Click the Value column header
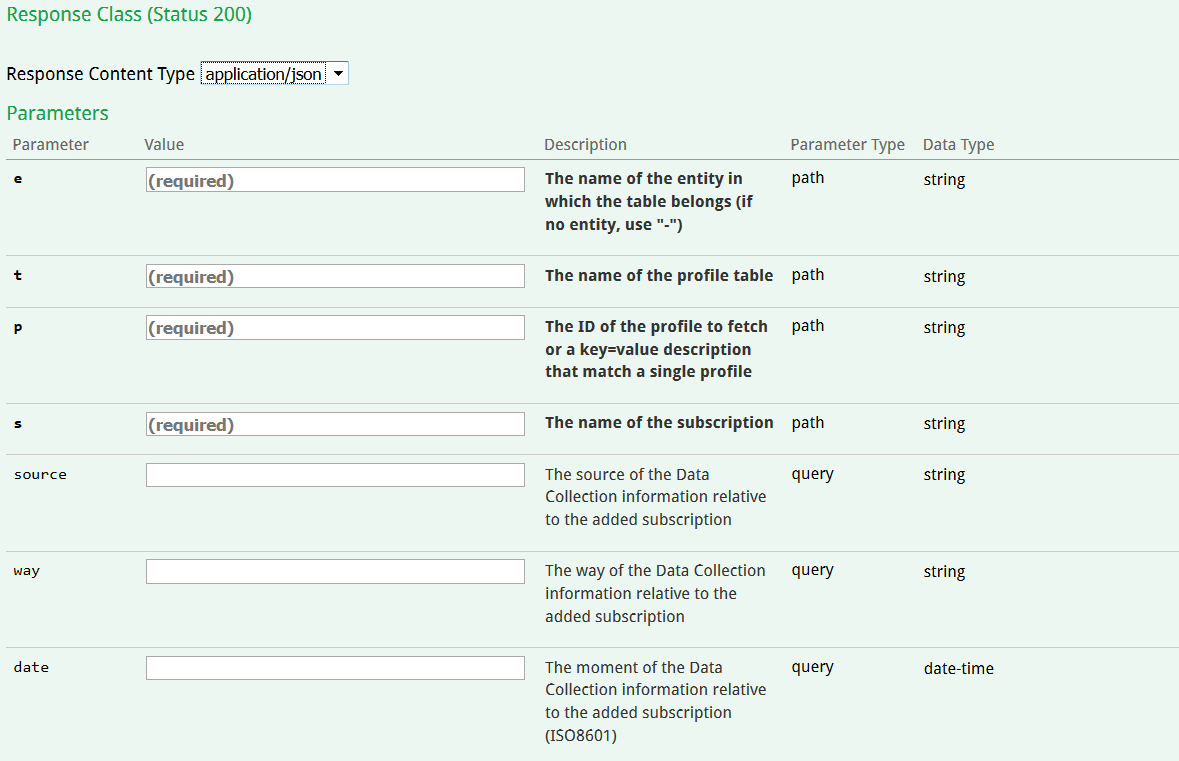 164,145
